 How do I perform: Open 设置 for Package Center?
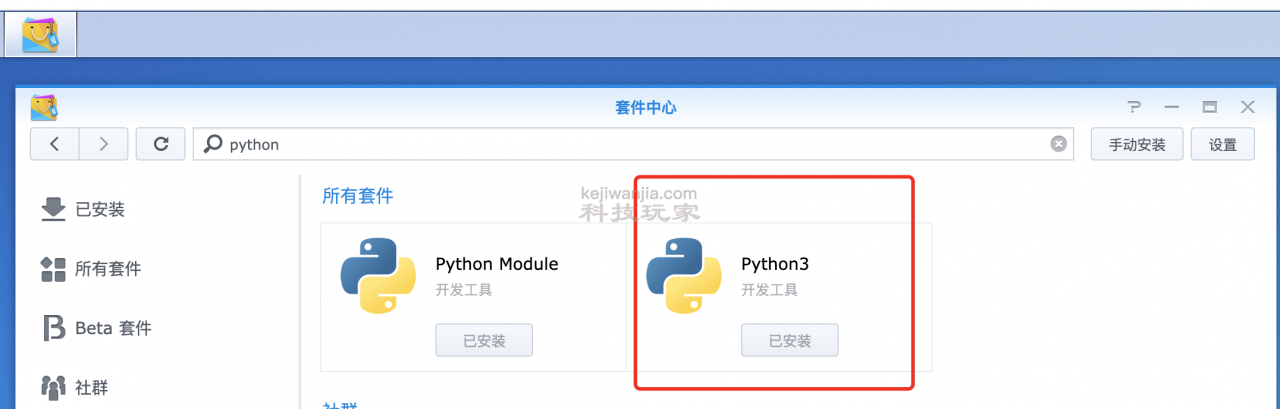point(1223,144)
